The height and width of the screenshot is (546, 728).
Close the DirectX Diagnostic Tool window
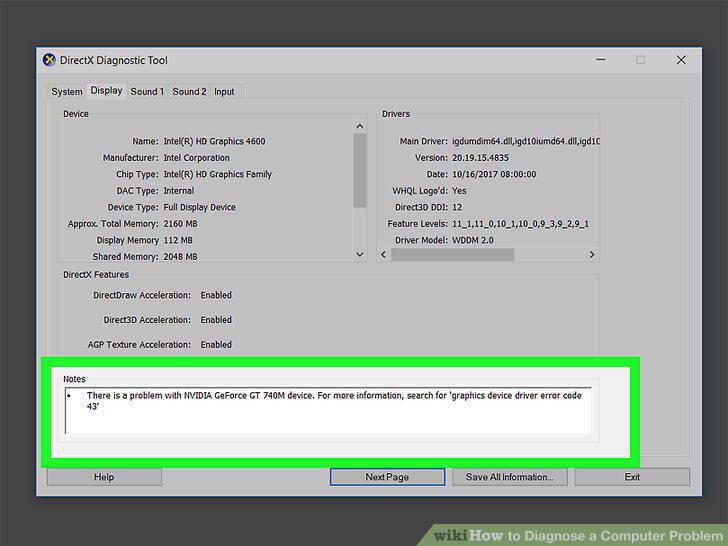[681, 60]
